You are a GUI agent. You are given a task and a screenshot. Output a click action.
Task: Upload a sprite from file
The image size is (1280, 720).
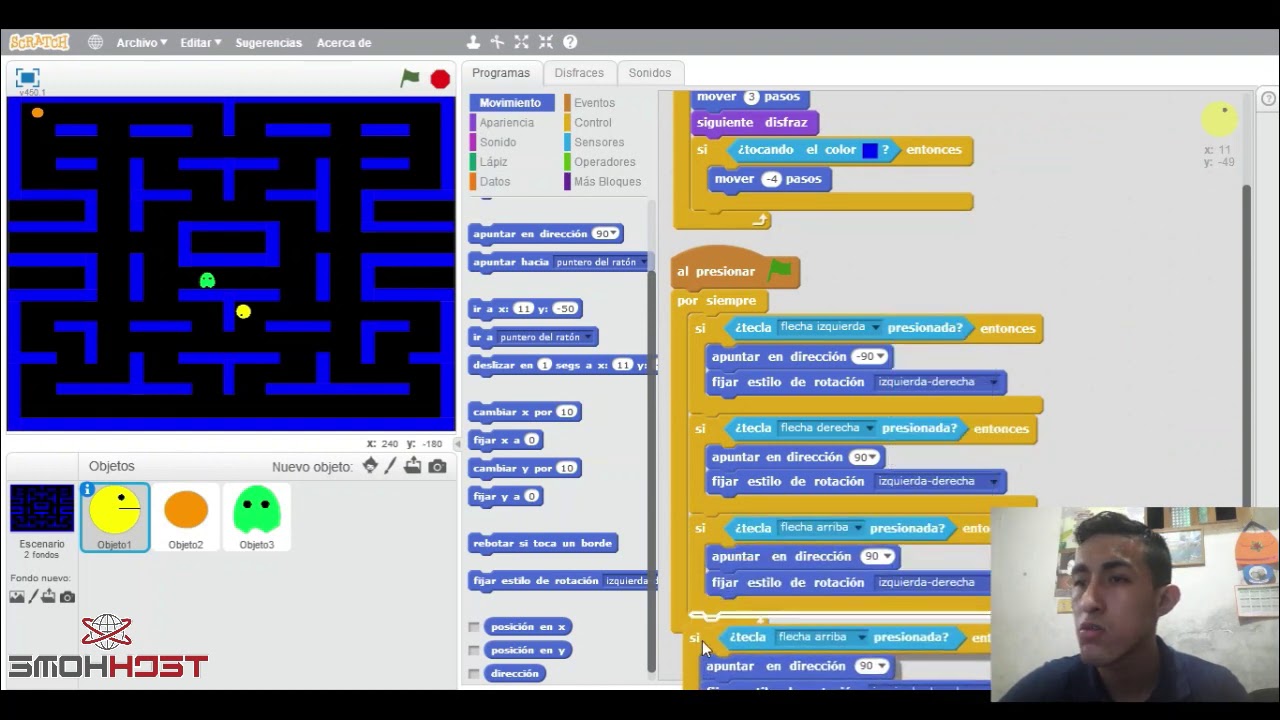(413, 466)
